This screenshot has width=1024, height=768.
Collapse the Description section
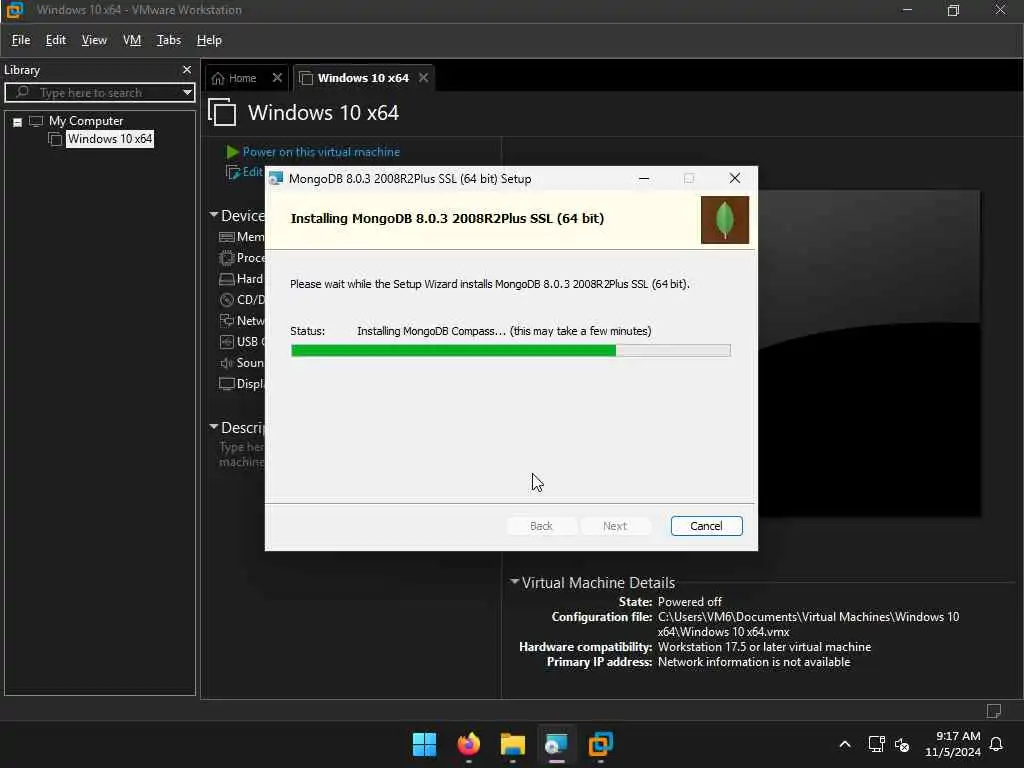click(214, 426)
